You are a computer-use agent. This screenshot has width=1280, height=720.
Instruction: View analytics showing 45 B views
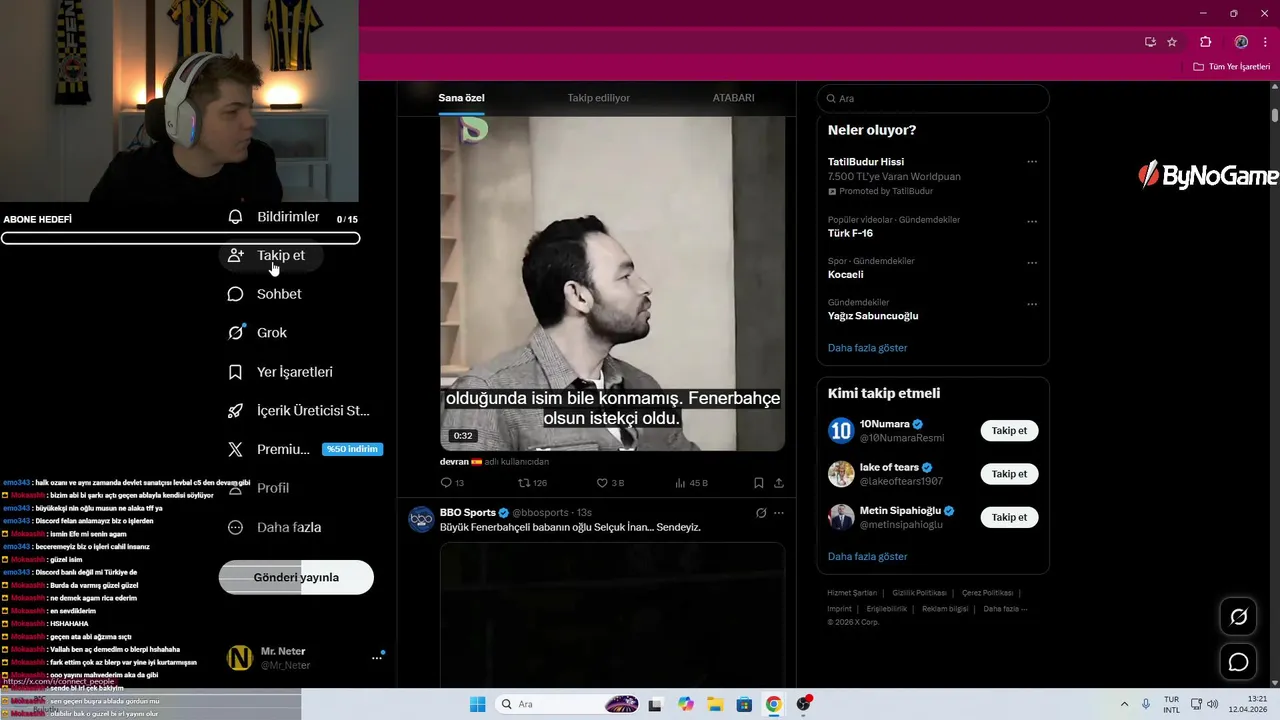pos(691,483)
